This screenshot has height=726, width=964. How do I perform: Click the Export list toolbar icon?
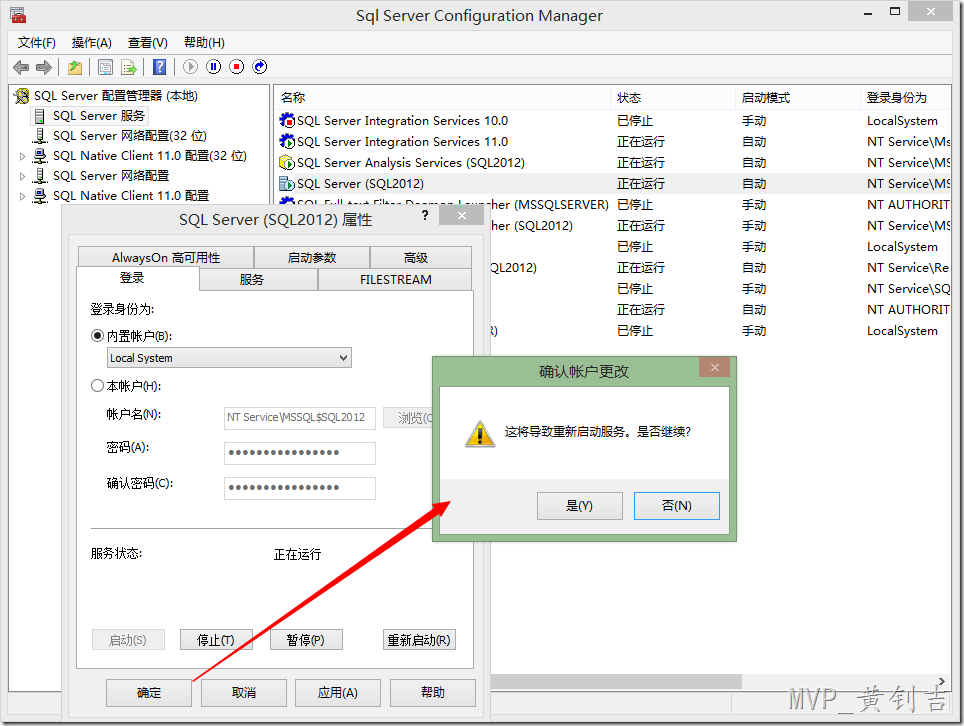click(x=129, y=67)
